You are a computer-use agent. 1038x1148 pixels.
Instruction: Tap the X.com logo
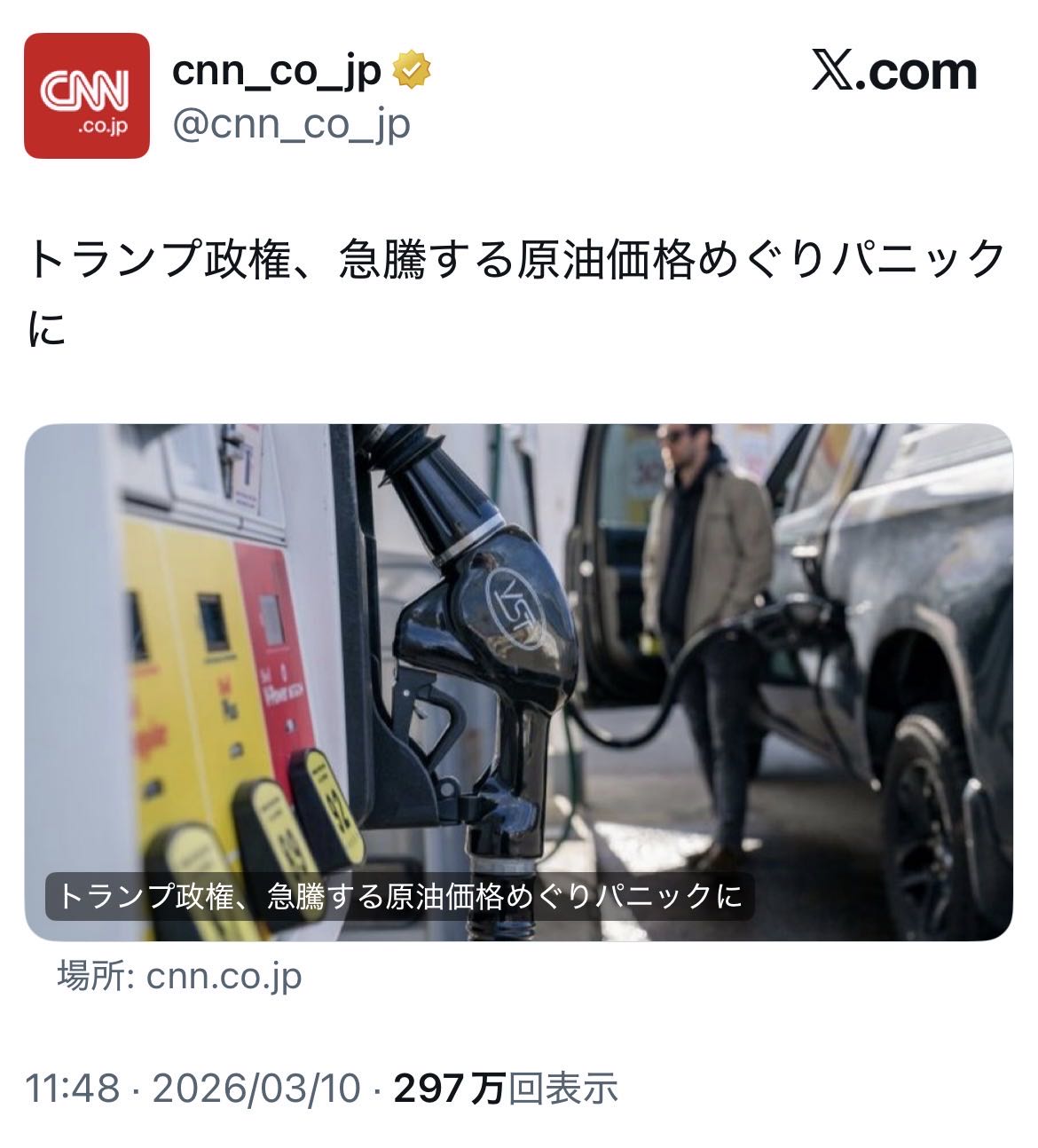tap(894, 72)
